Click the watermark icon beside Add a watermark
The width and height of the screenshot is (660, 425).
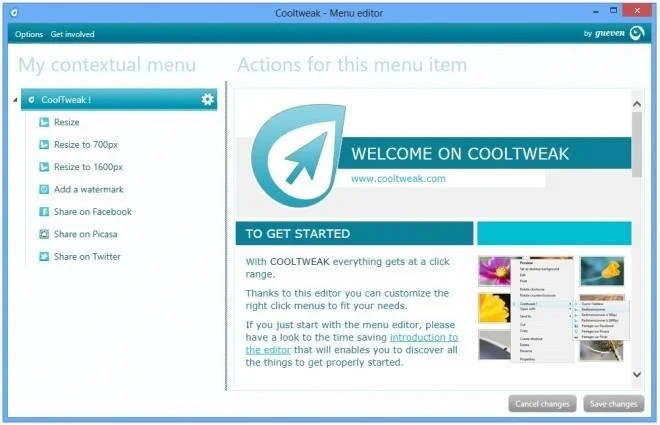coord(44,189)
